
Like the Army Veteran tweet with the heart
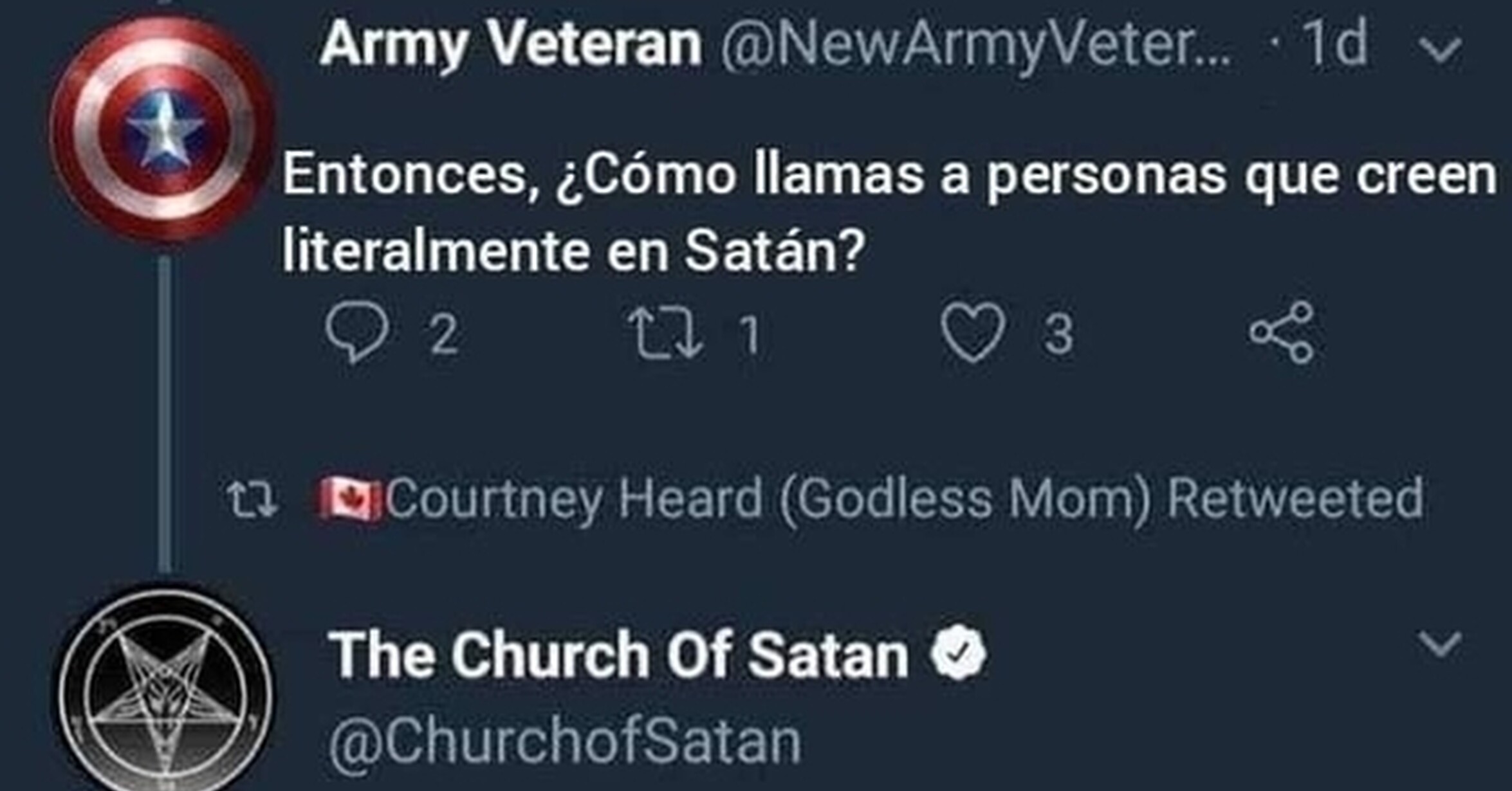[973, 332]
